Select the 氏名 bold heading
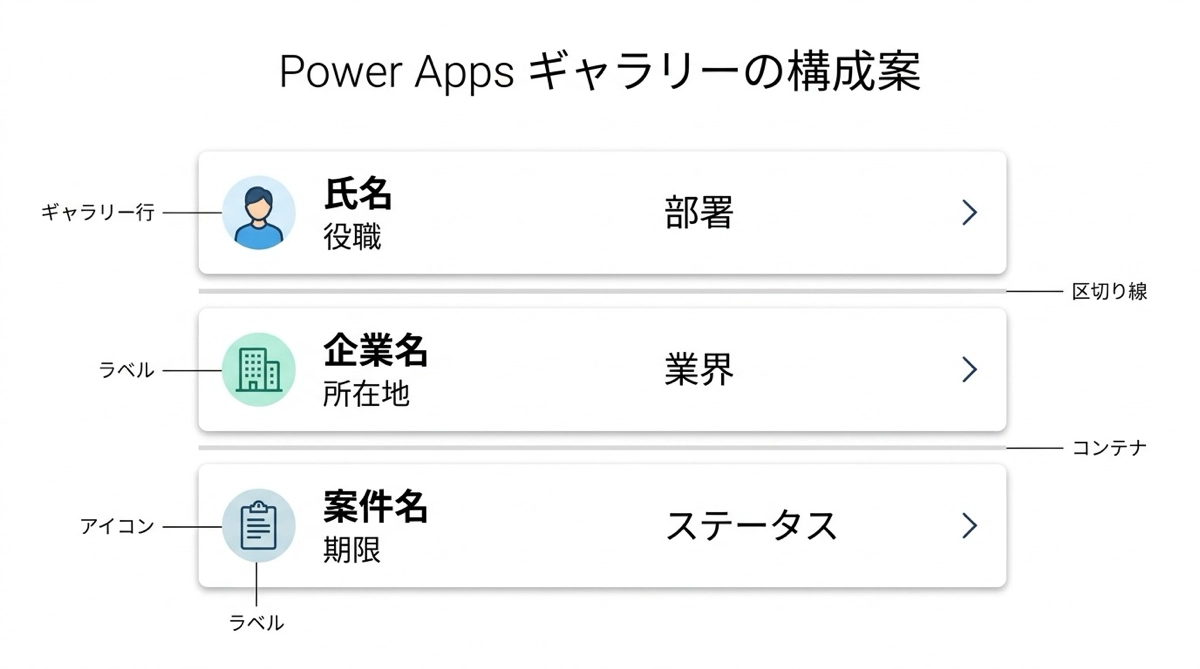Viewport: 1200px width, 669px height. tap(357, 193)
